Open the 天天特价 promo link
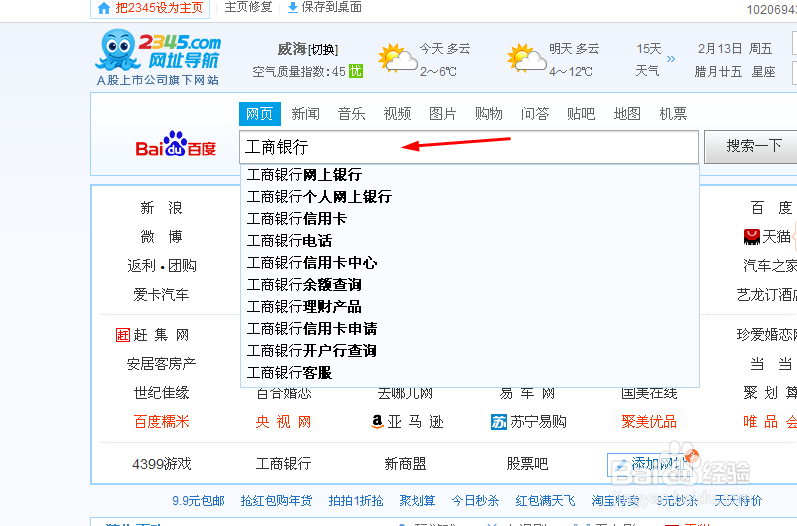The width and height of the screenshot is (797, 526). click(738, 501)
